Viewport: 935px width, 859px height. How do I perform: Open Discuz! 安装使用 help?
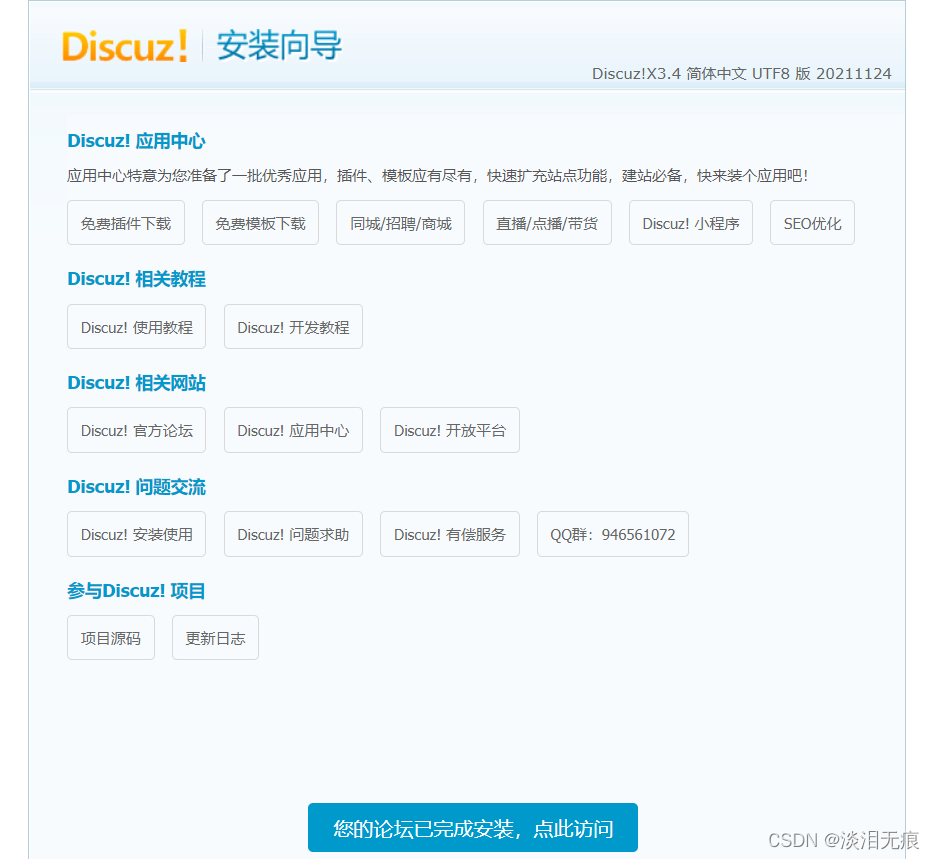(x=137, y=534)
